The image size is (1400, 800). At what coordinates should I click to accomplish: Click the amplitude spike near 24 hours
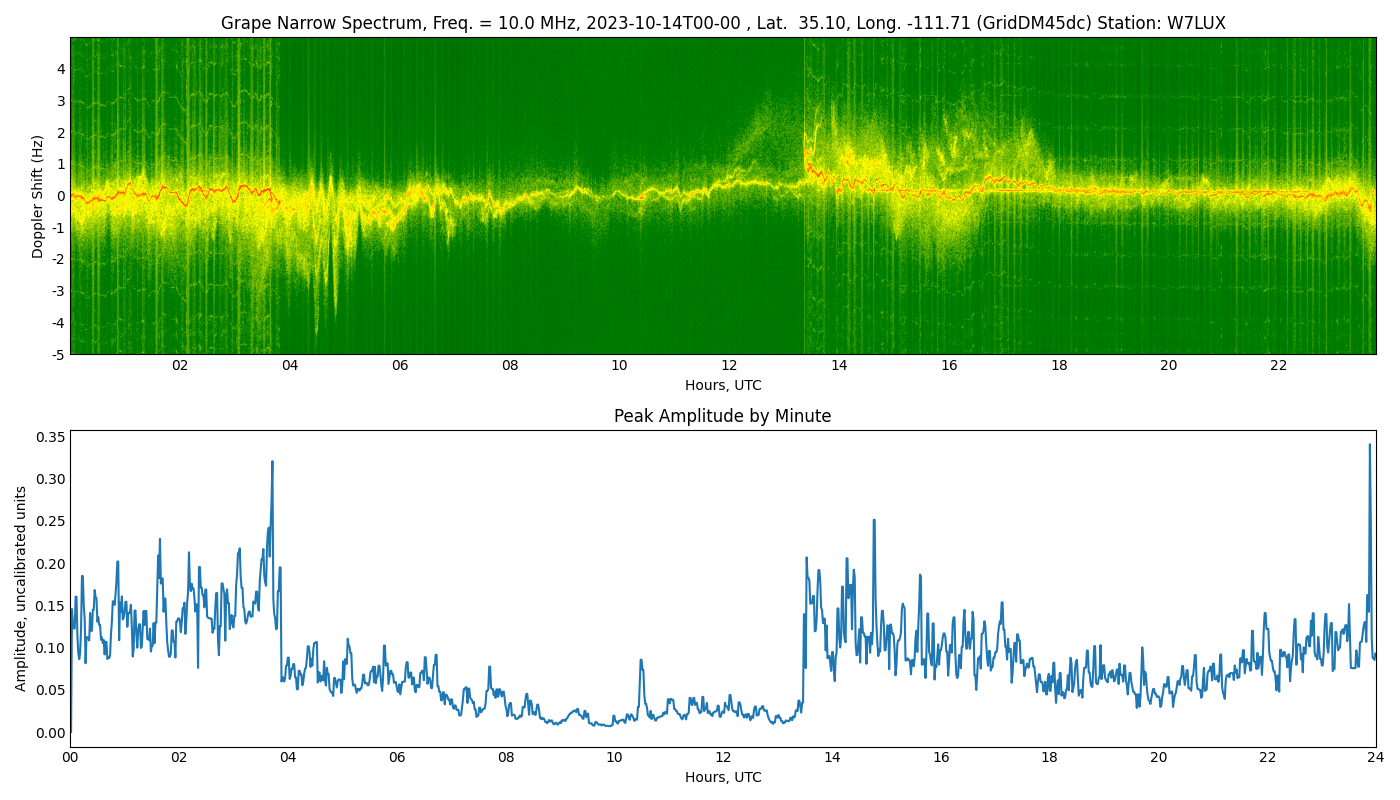[x=1370, y=445]
